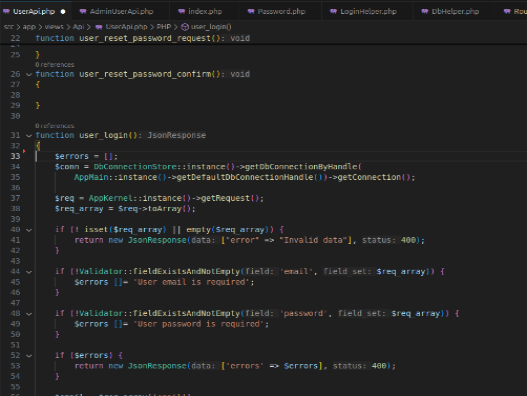The height and width of the screenshot is (396, 527).
Task: Click 'User password is required' string
Action: (x=199, y=324)
